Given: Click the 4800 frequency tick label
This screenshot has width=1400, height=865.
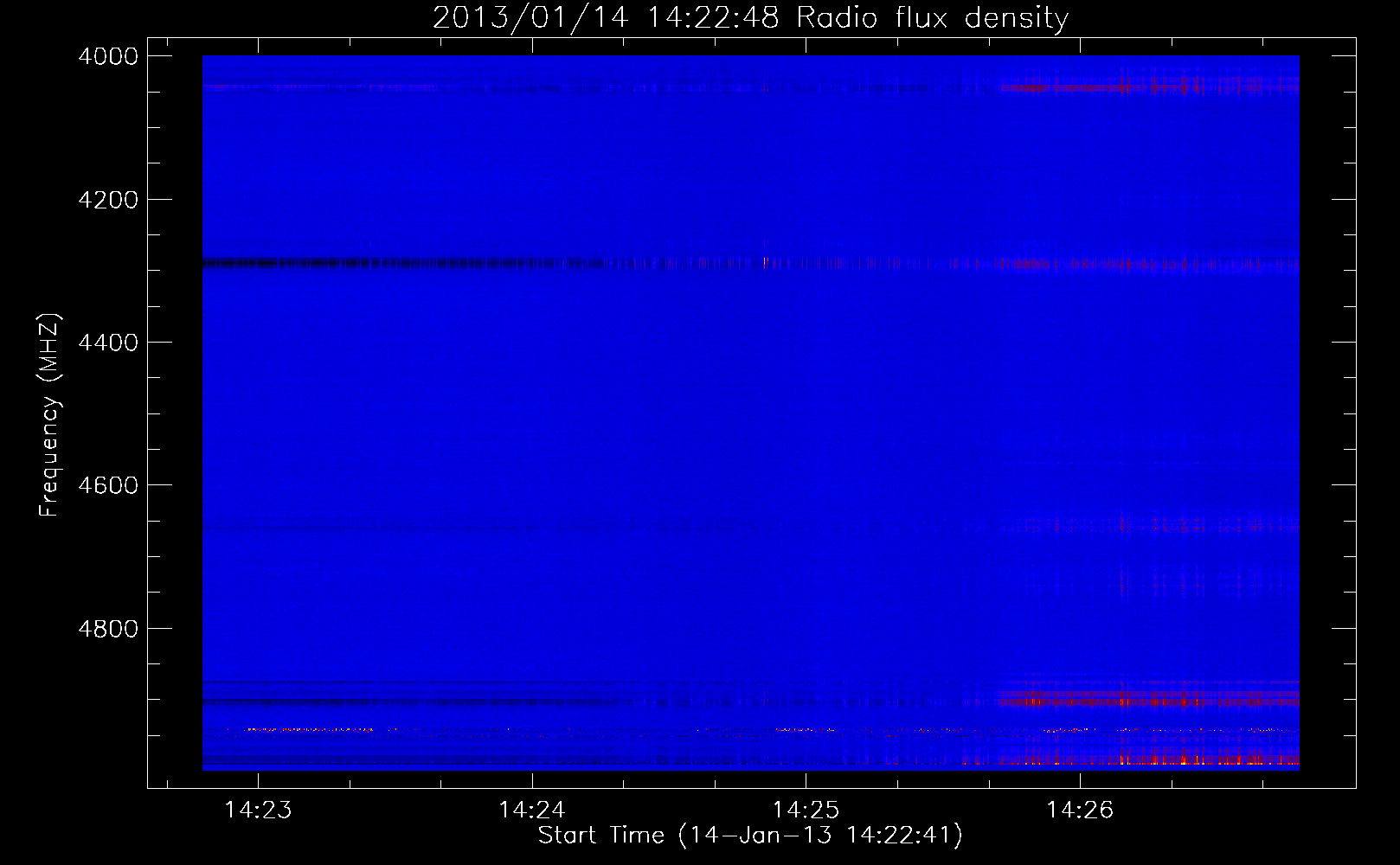Looking at the screenshot, I should point(108,629).
